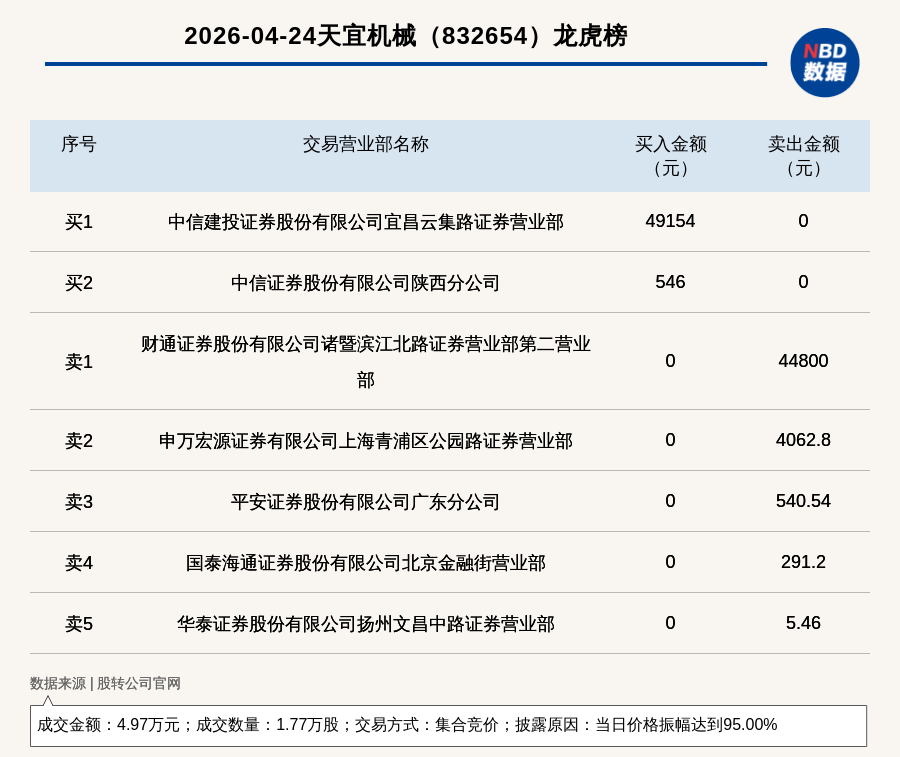Click the sell amount 0 in row 买1
This screenshot has width=900, height=757.
tap(804, 221)
